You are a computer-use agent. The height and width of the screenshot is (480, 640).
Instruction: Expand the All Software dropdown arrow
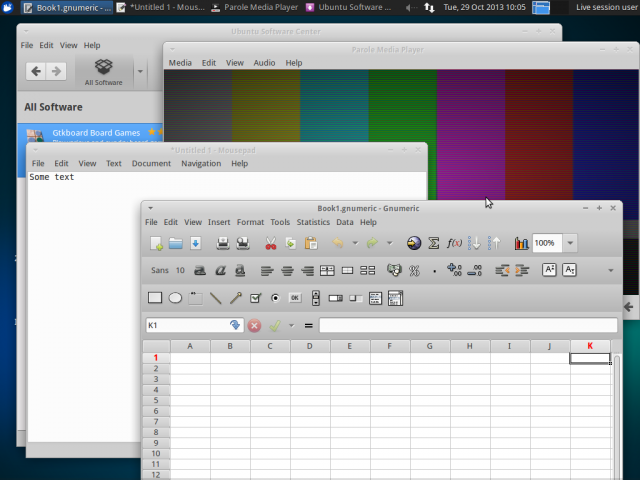140,71
